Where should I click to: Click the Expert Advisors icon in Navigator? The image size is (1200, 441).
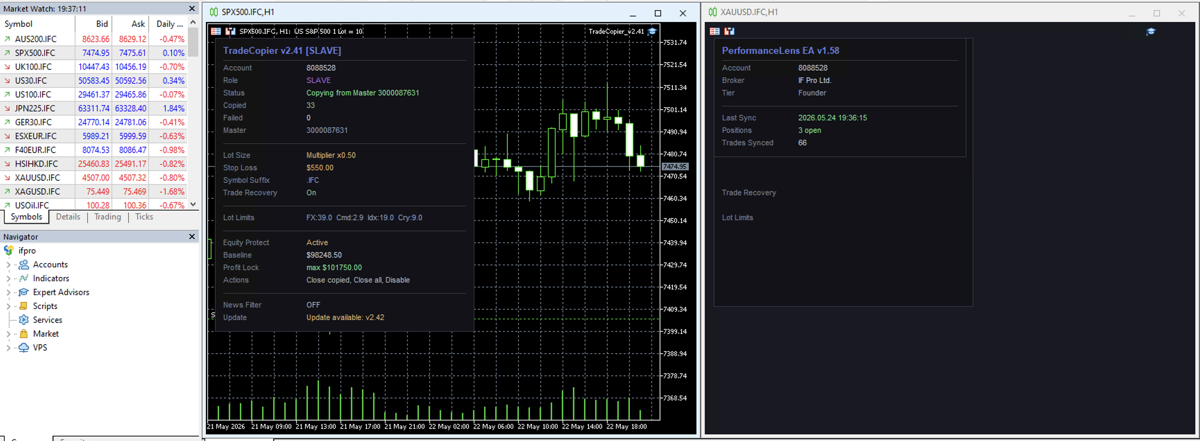point(24,292)
